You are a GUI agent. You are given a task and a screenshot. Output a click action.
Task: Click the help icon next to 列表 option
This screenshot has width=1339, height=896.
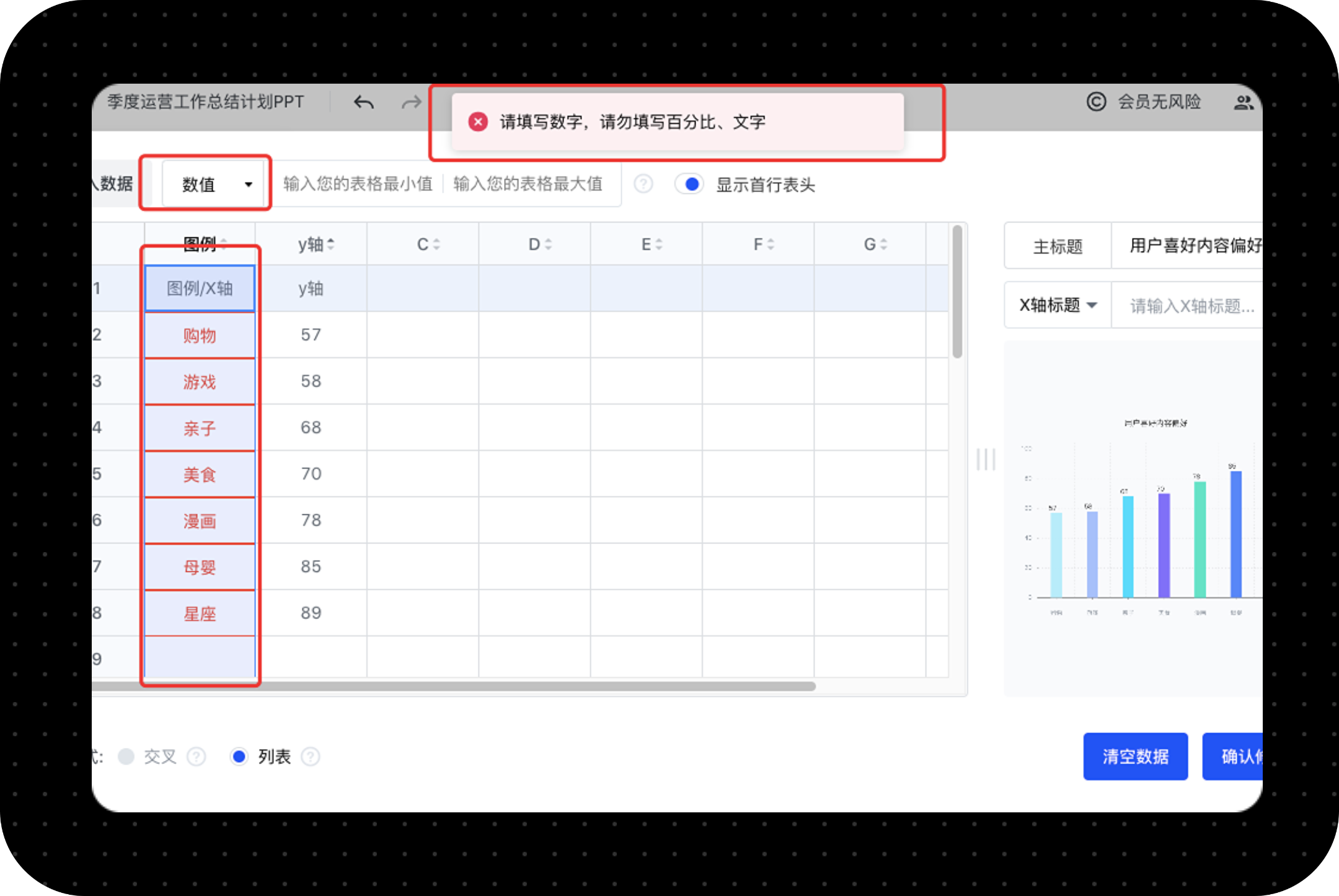(310, 757)
